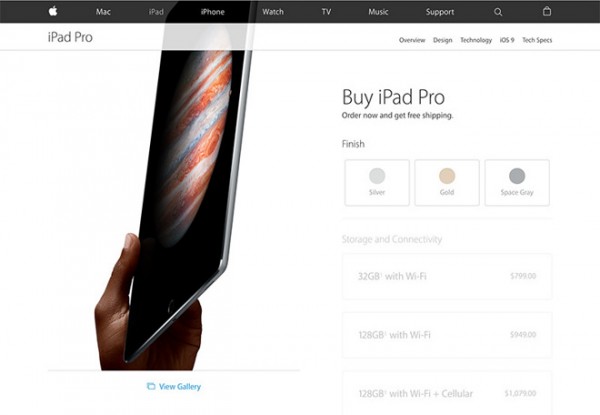The image size is (600, 415).
Task: Open the Support navigation item
Action: pos(440,12)
